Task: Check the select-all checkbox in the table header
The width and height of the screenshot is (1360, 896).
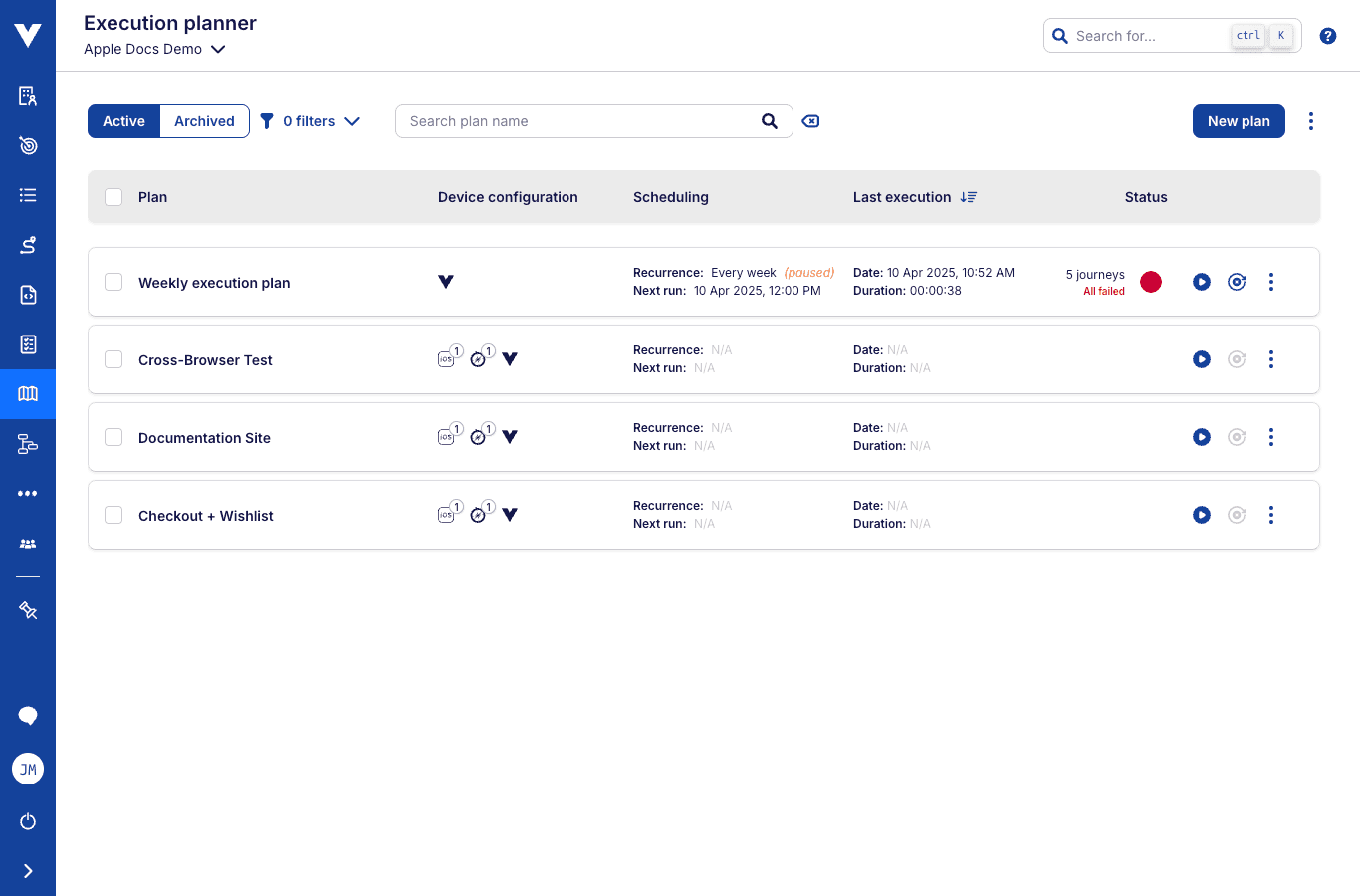Action: pyautogui.click(x=113, y=196)
